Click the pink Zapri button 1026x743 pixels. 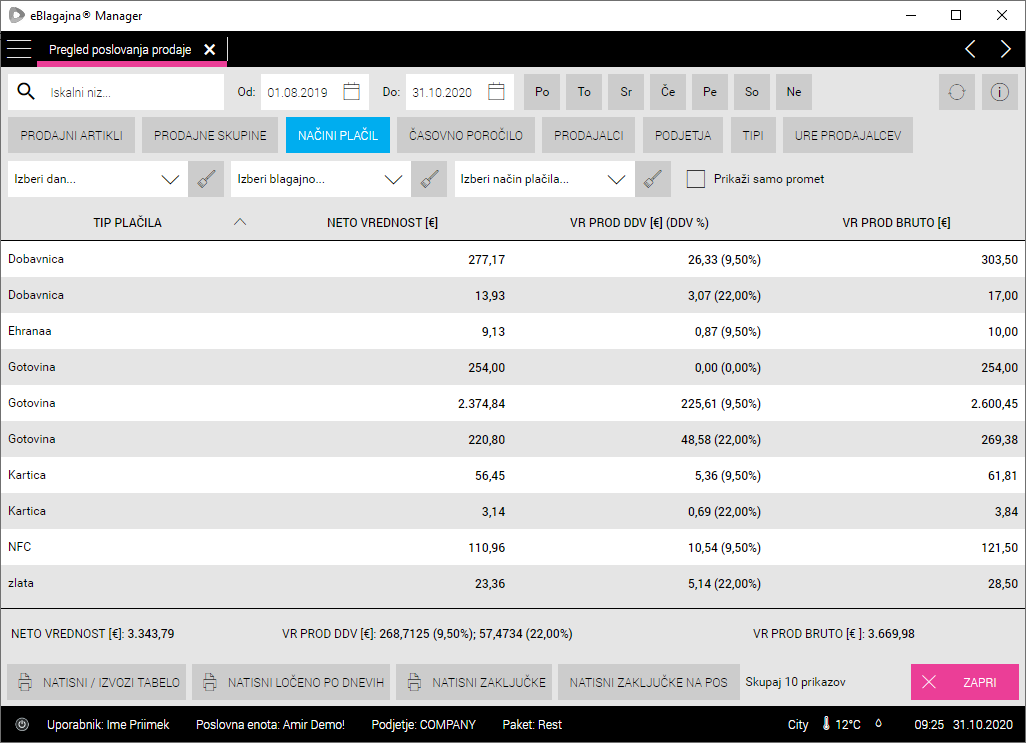pyautogui.click(x=964, y=682)
